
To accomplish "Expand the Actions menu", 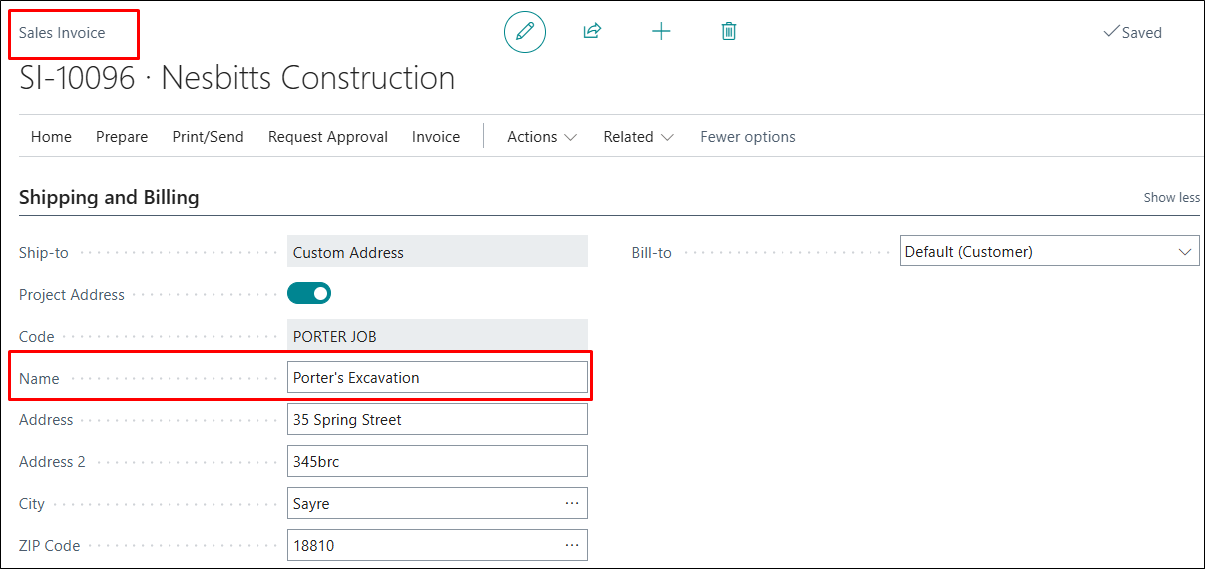I will pos(542,137).
